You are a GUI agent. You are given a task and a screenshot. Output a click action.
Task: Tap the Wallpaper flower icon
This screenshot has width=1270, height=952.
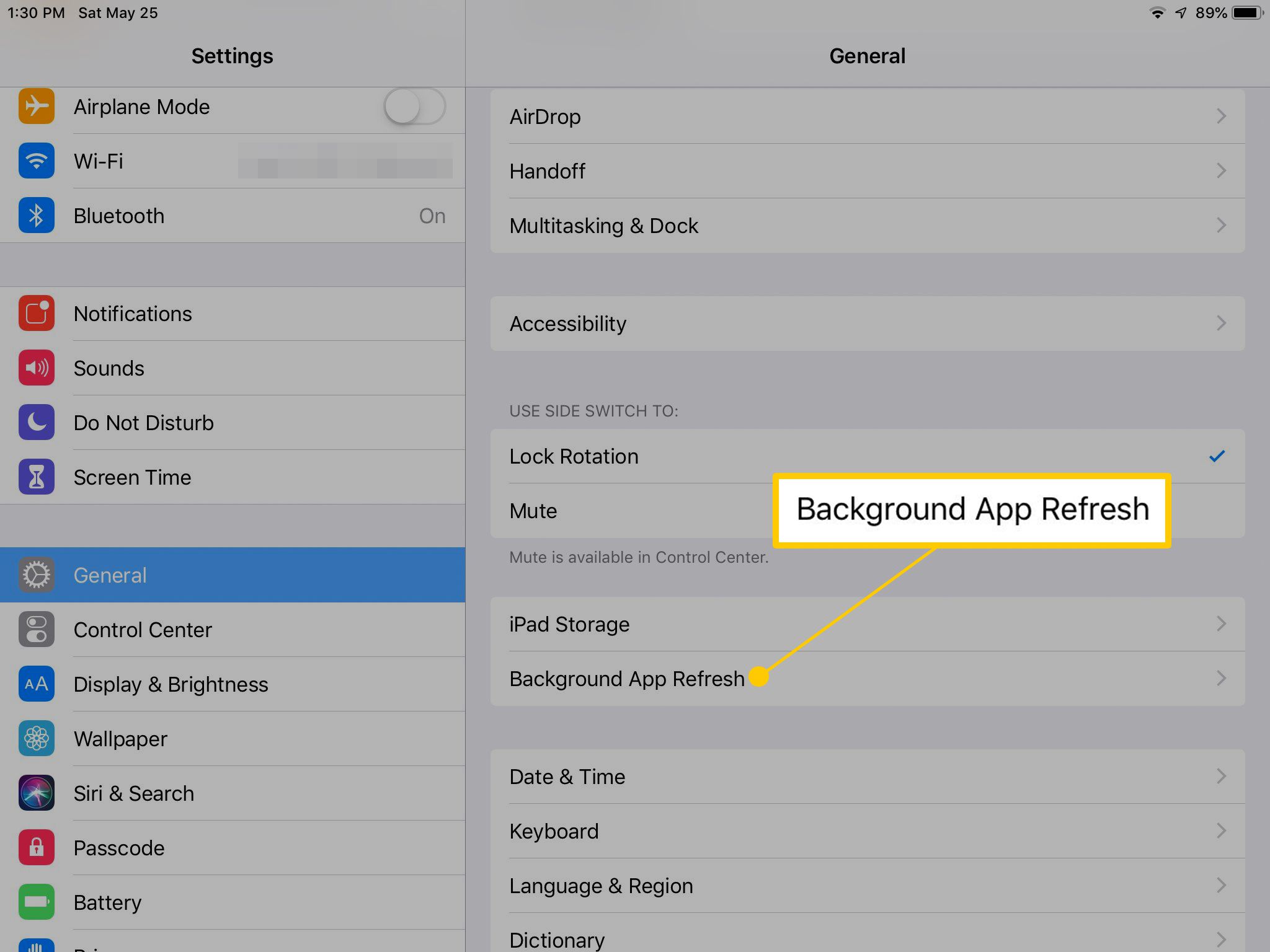(37, 739)
